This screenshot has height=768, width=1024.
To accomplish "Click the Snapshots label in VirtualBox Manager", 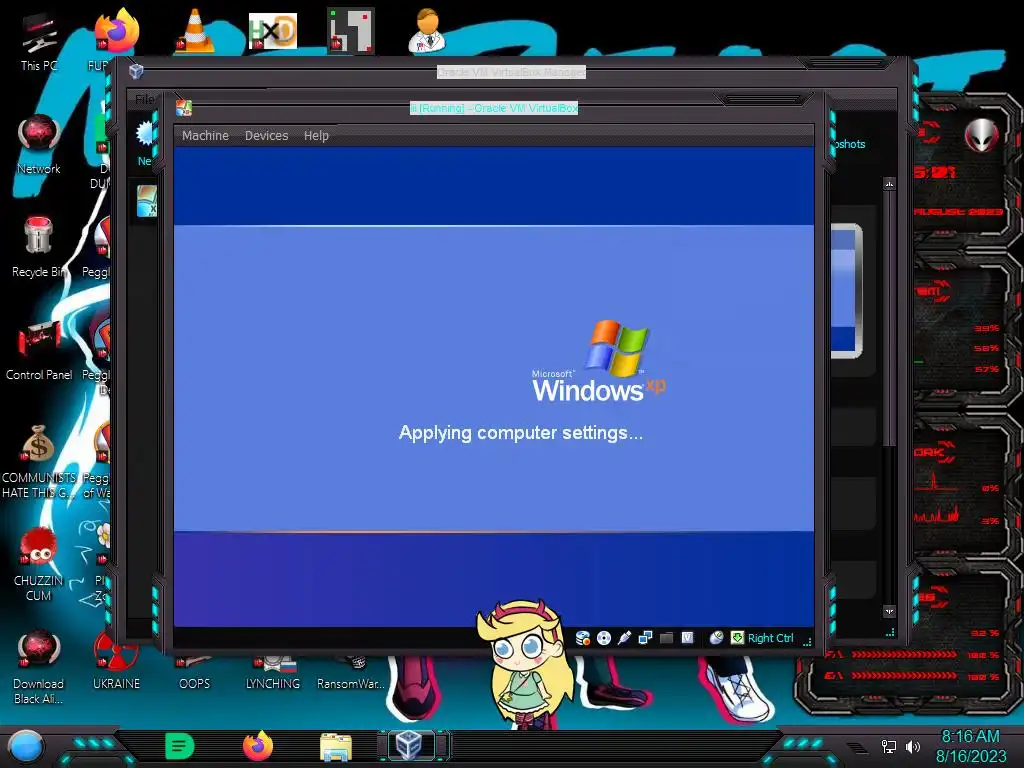I will click(849, 144).
